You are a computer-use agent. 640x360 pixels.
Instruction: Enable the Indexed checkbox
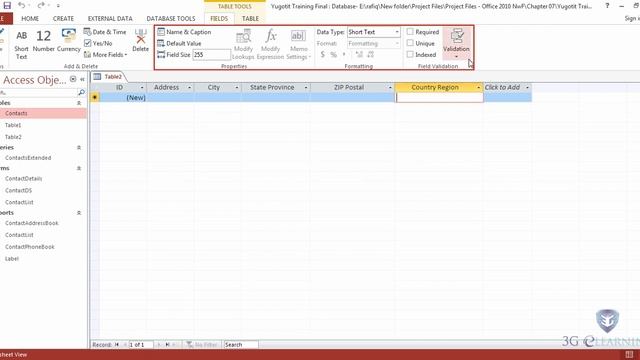(x=410, y=54)
